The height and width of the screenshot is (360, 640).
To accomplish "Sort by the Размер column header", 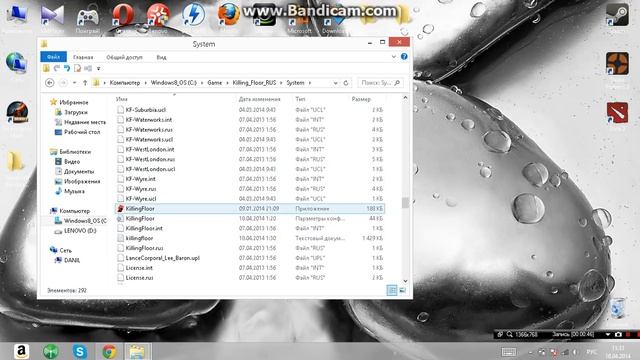I will pos(361,99).
